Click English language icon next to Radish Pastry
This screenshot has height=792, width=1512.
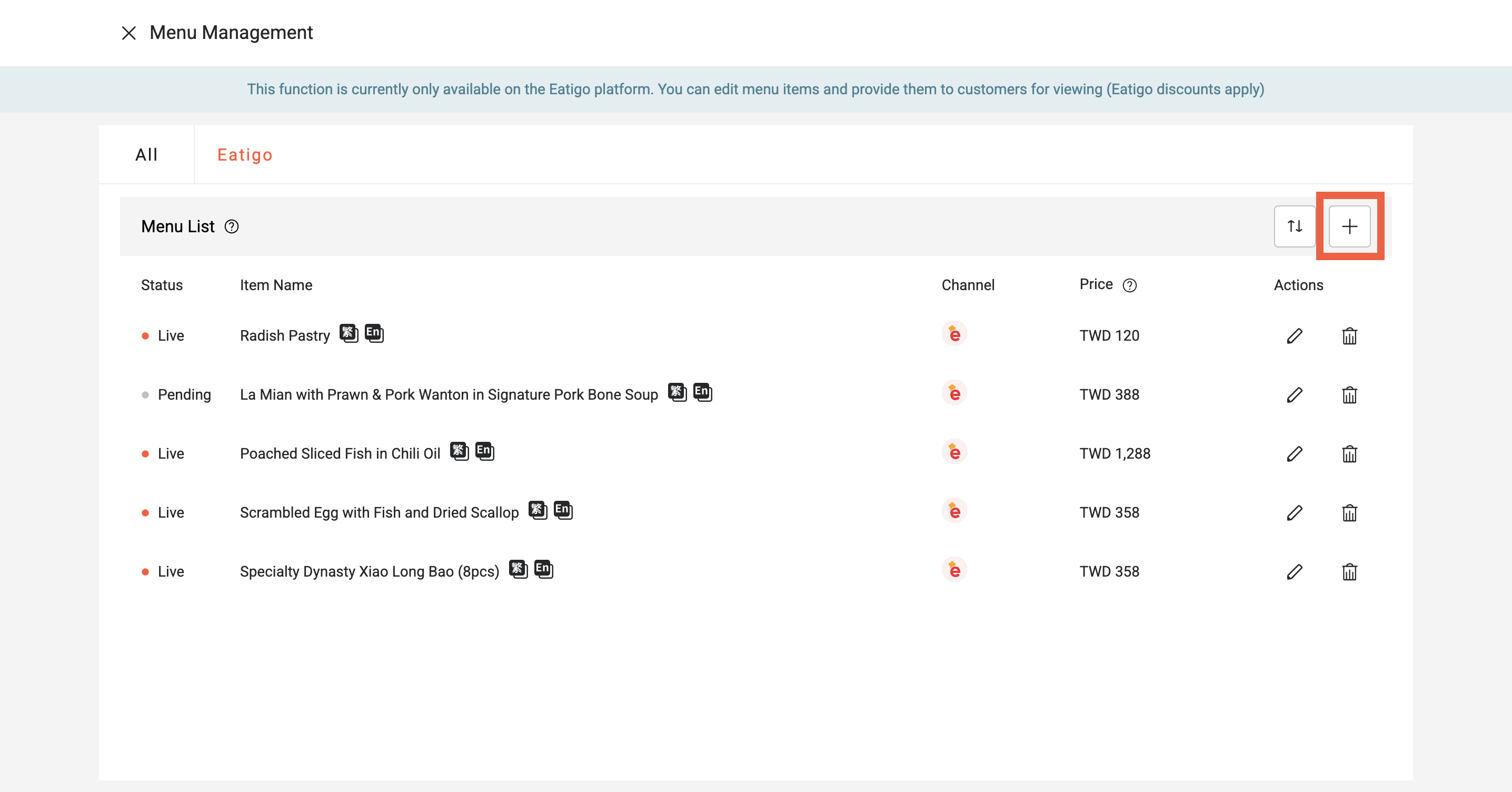tap(374, 333)
